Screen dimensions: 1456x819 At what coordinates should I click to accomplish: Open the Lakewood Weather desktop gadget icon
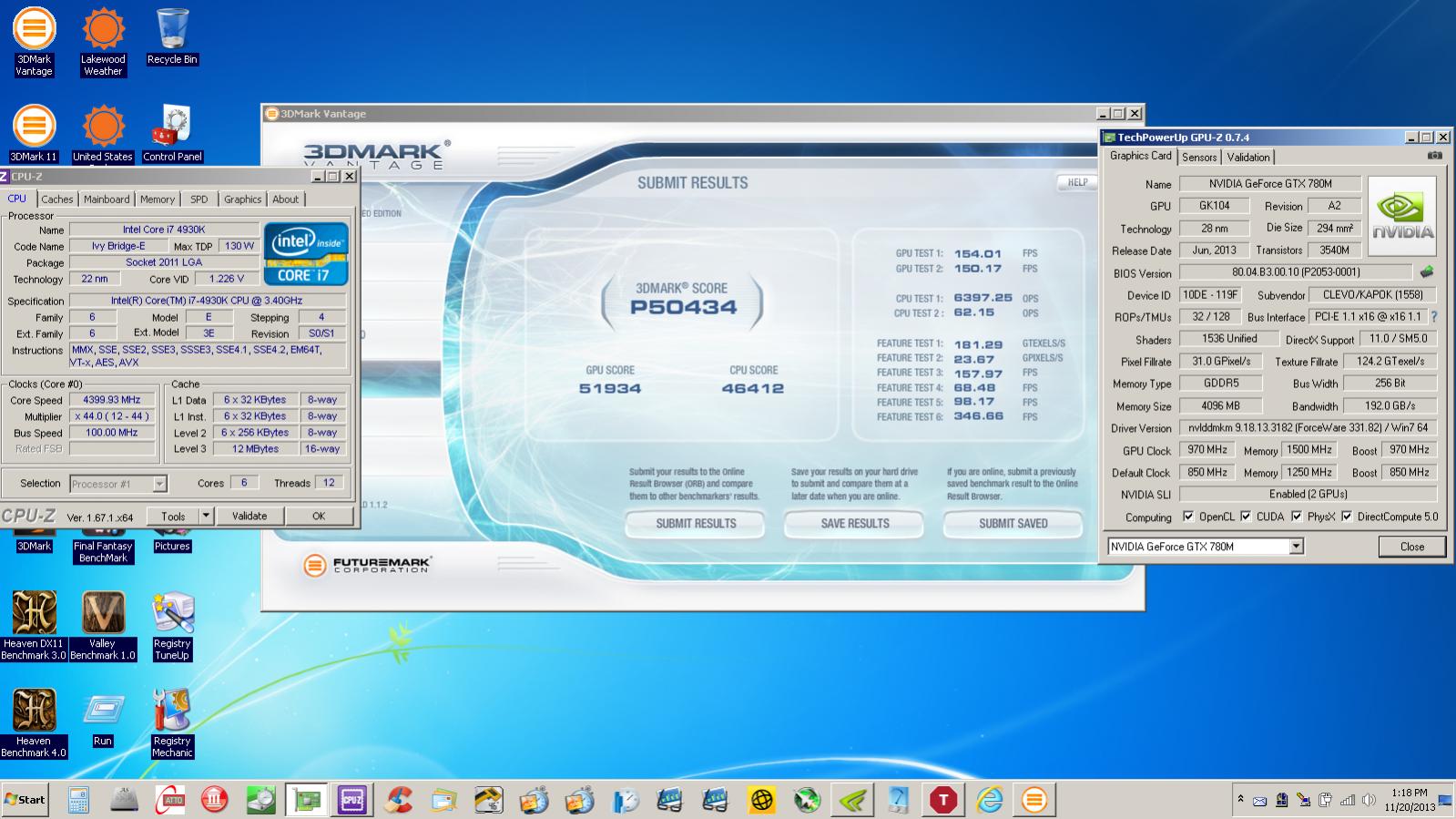coord(103,41)
